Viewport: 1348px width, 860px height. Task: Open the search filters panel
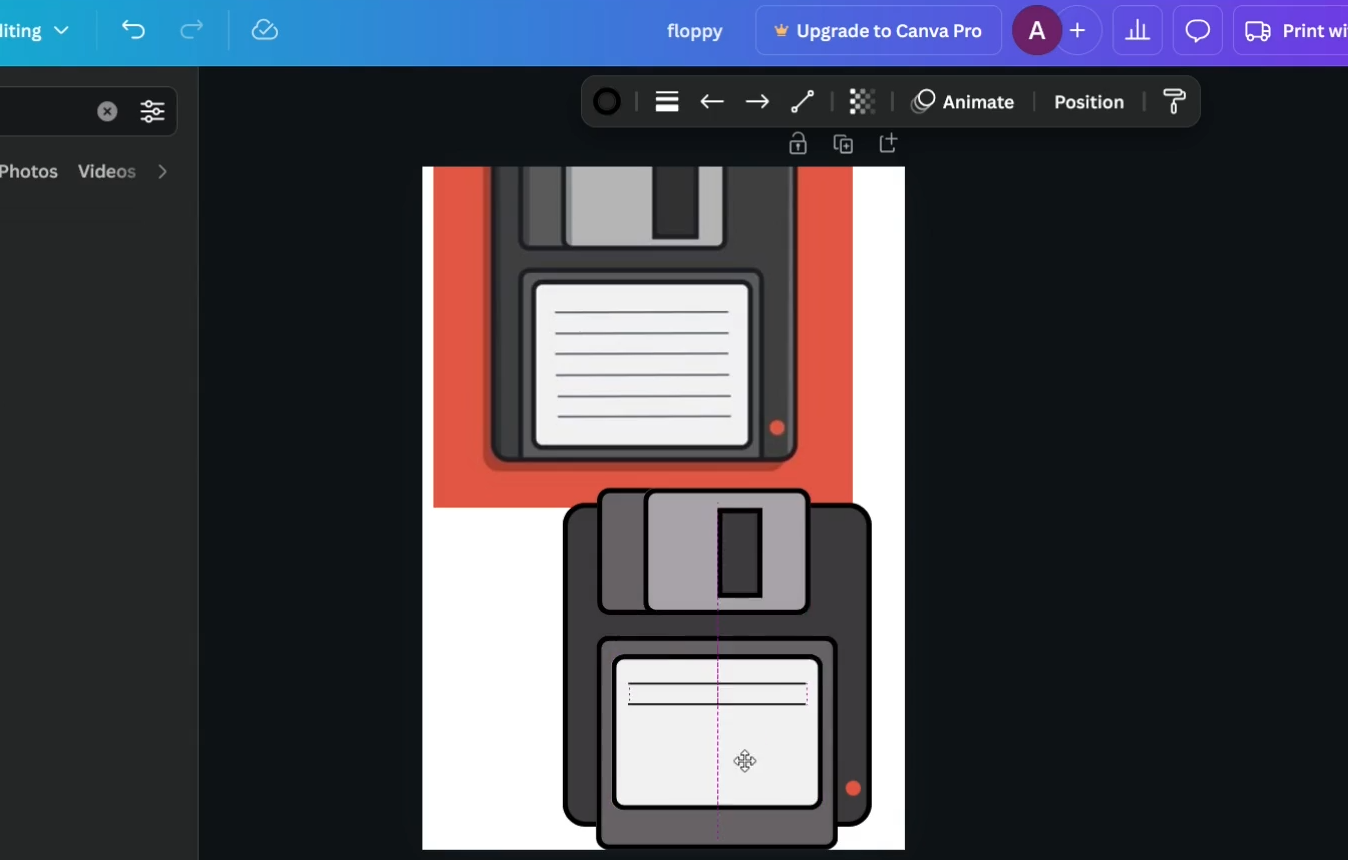click(x=152, y=111)
